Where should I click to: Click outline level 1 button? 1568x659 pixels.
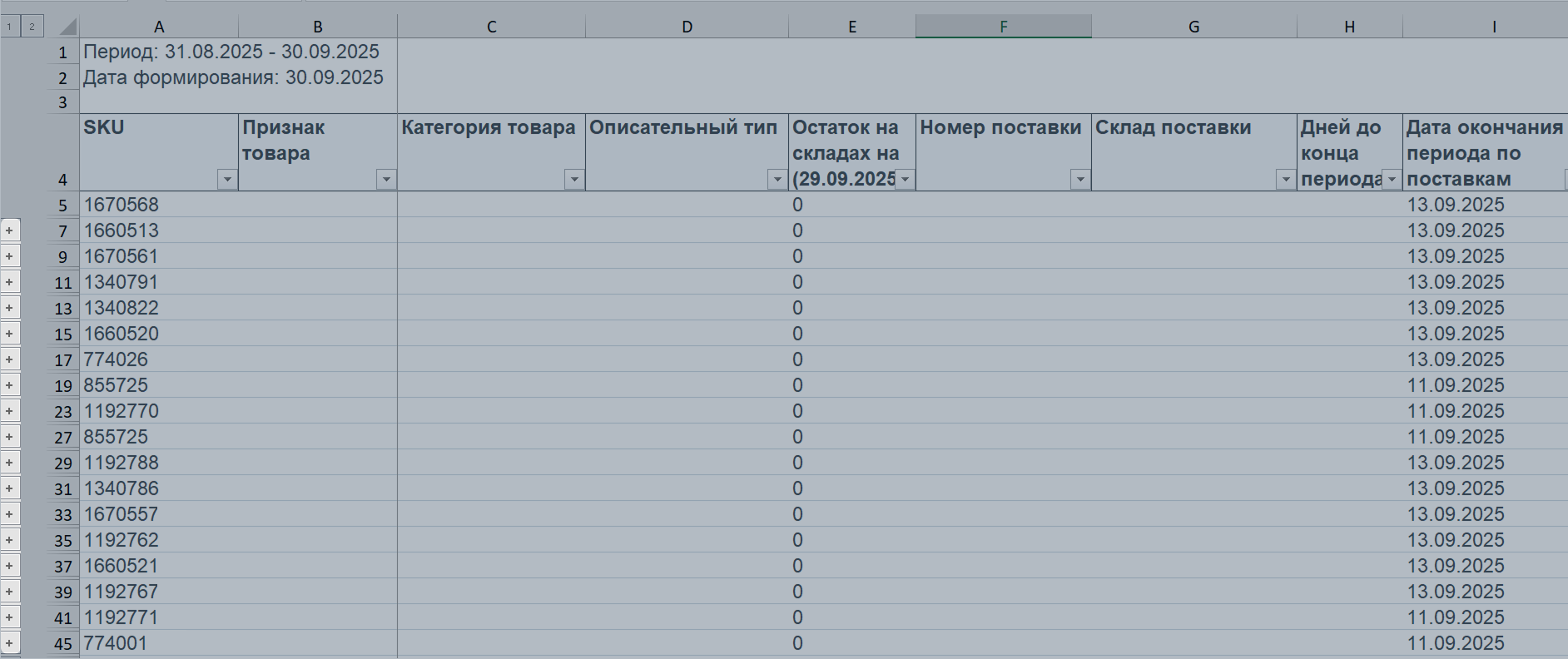(9, 27)
